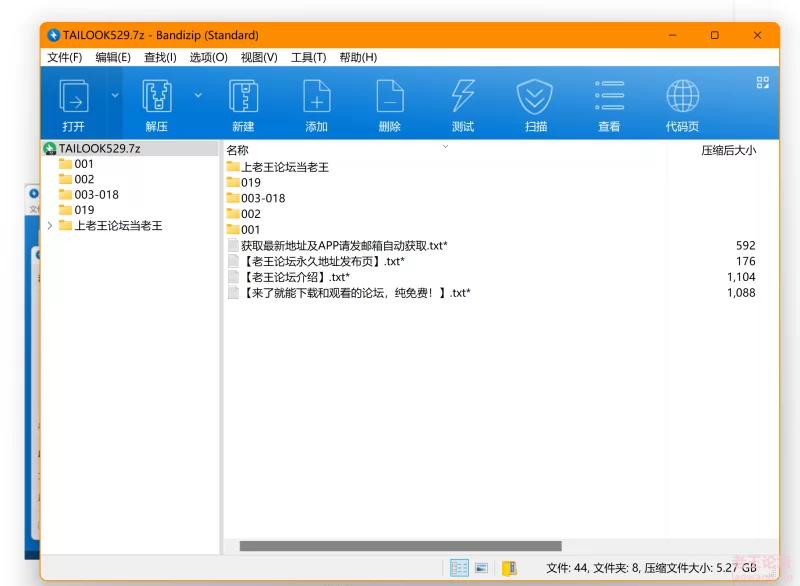Image resolution: width=800 pixels, height=586 pixels.
Task: Open the dropdown arrow next to 打开
Action: point(115,95)
